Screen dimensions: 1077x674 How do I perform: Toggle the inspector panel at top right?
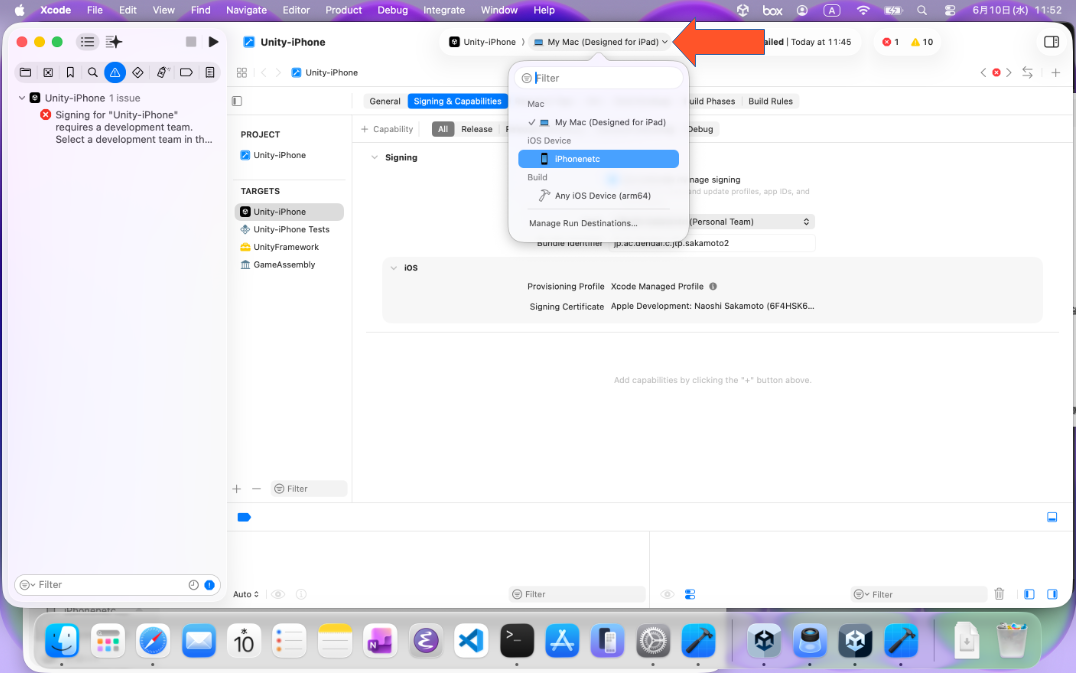pos(1051,42)
